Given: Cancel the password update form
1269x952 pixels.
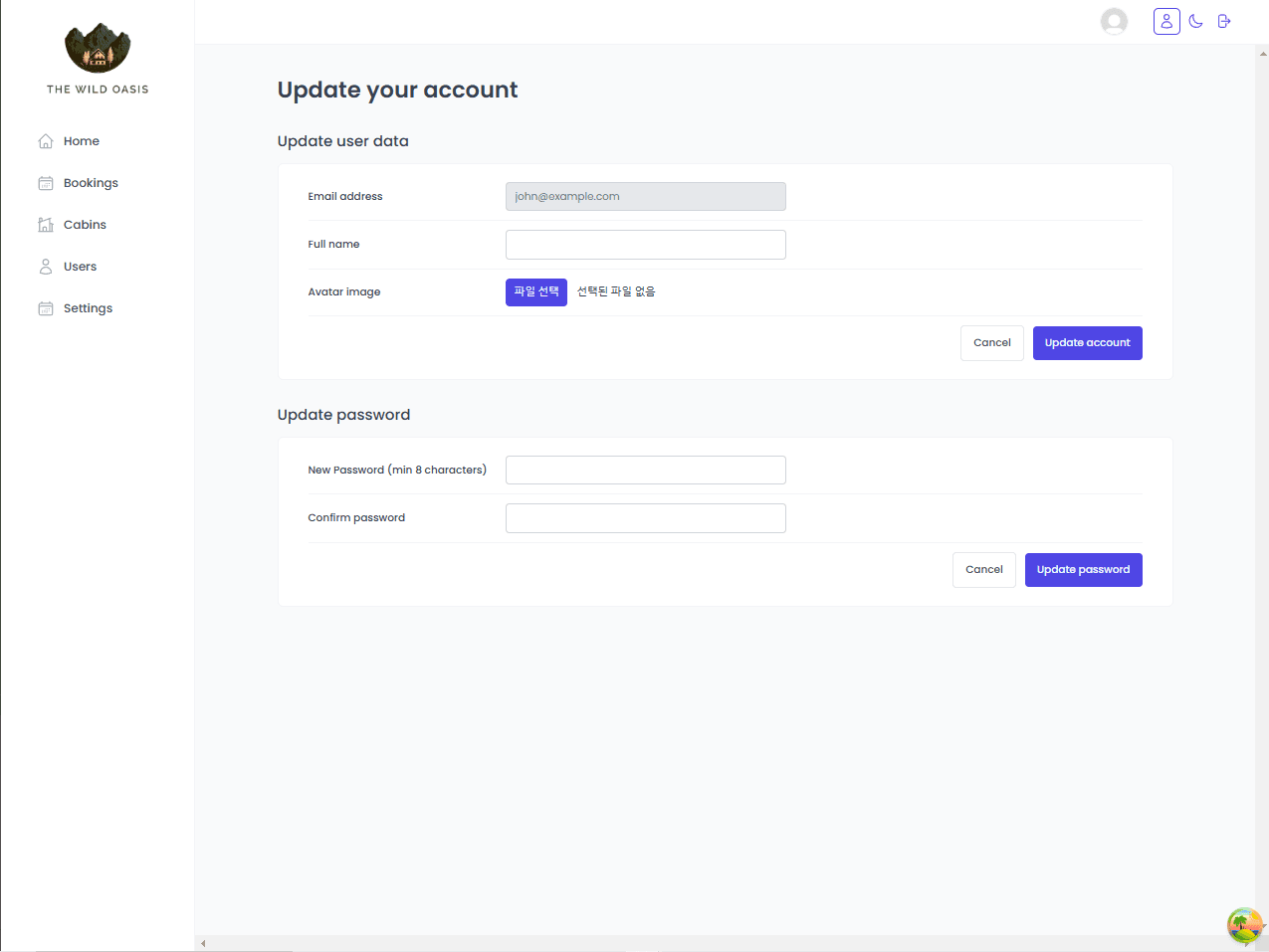Looking at the screenshot, I should [x=983, y=570].
